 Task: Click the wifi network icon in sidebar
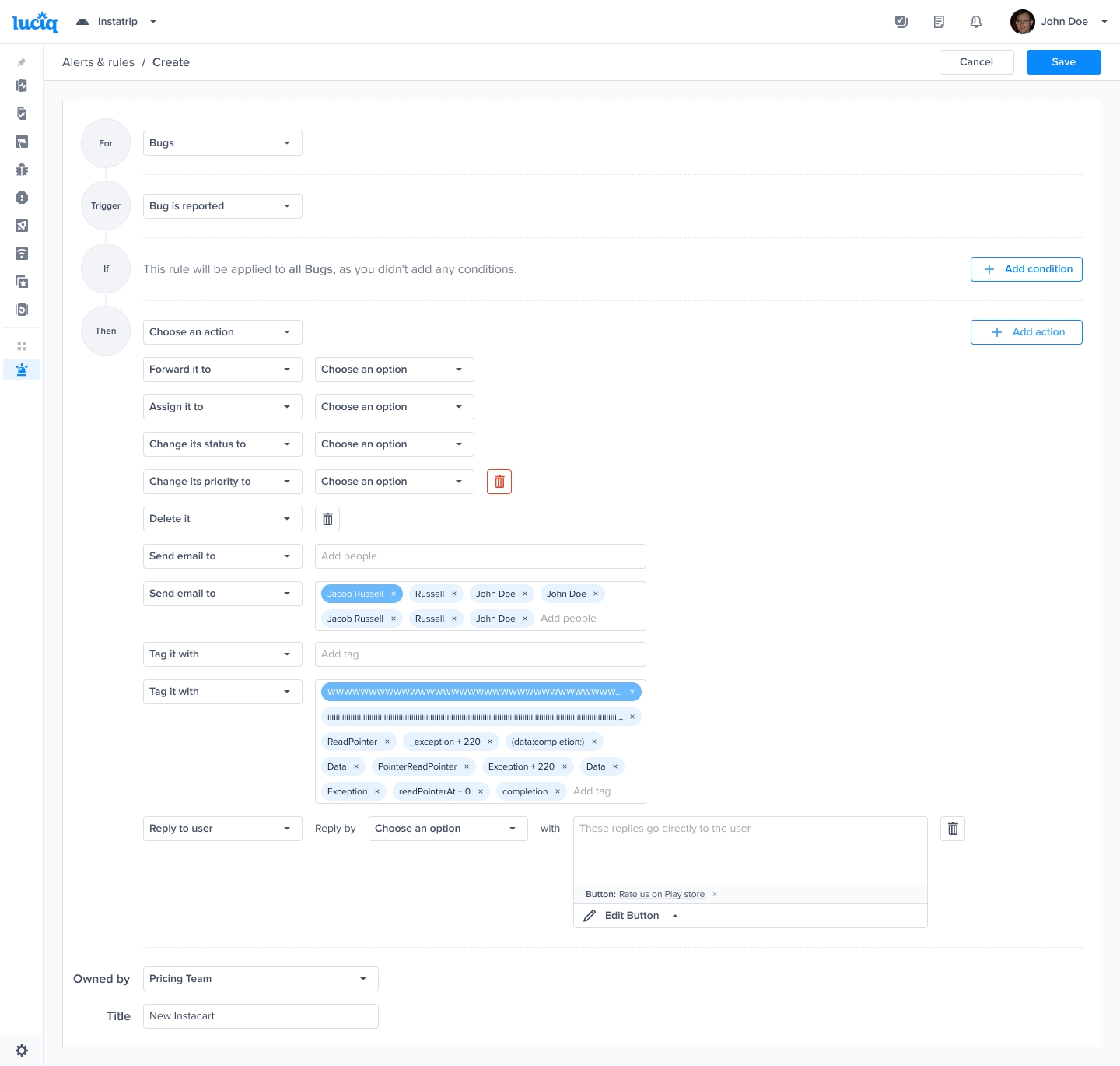click(x=22, y=254)
